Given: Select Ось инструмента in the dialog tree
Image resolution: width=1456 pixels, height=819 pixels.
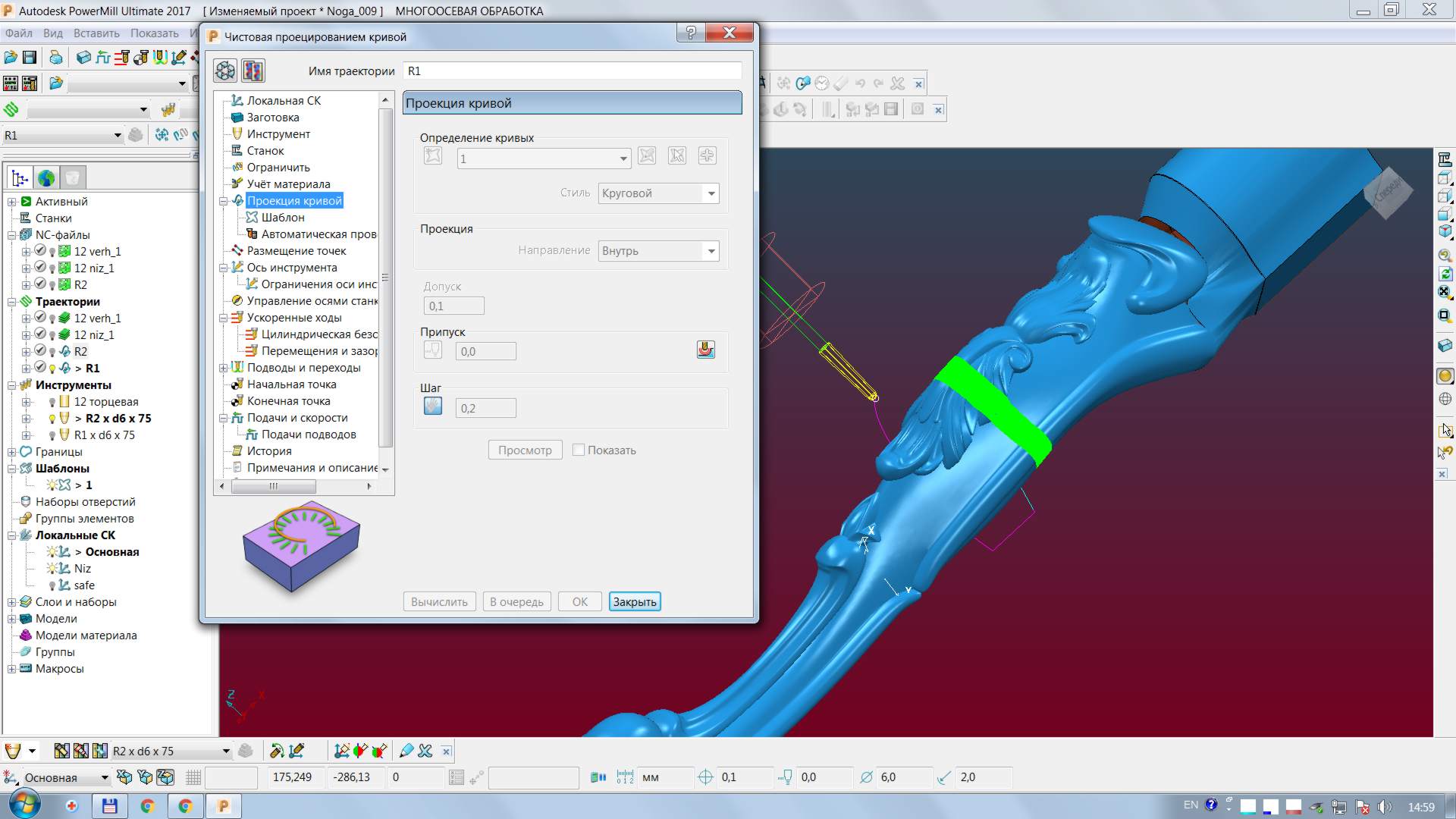Looking at the screenshot, I should [x=291, y=267].
